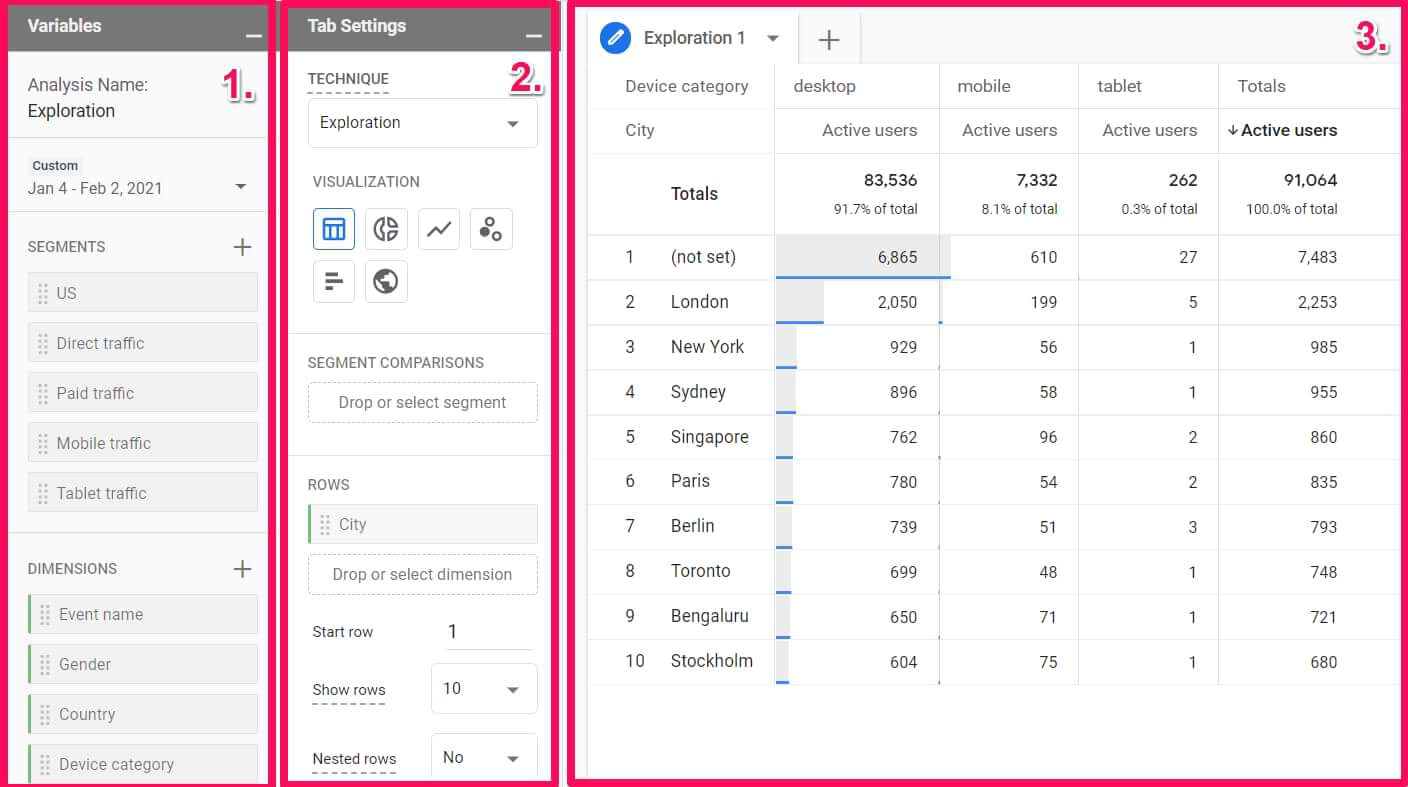Open the Nested rows dropdown
This screenshot has width=1408, height=787.
click(x=483, y=758)
